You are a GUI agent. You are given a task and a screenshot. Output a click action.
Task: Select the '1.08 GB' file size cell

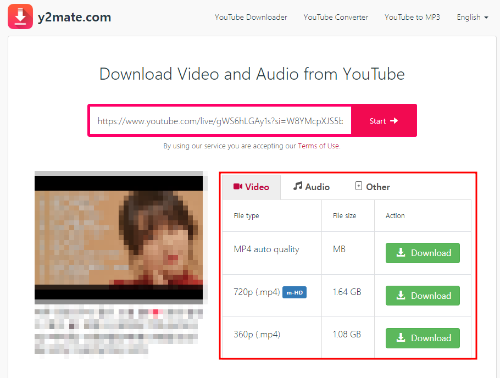click(347, 334)
